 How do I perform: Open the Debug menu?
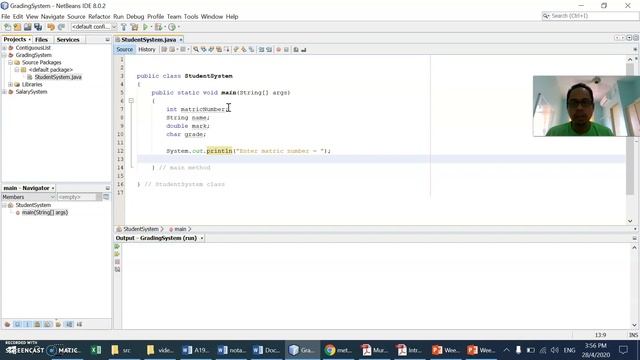pyautogui.click(x=135, y=17)
